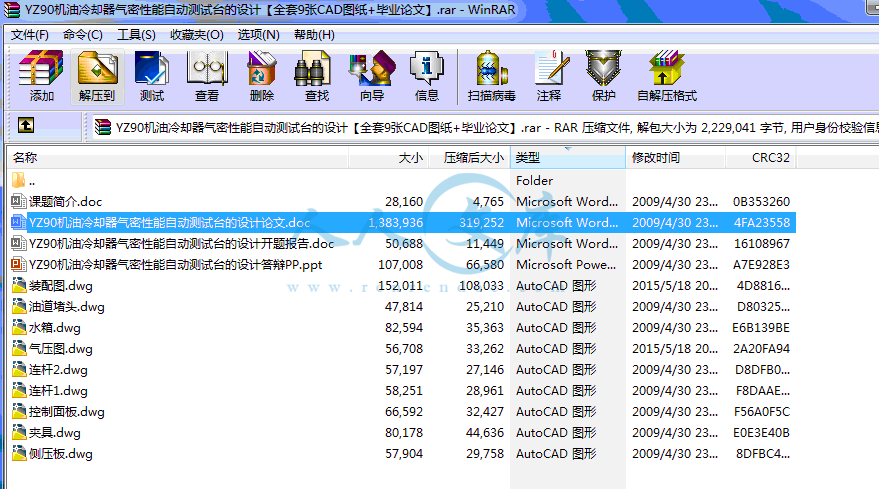Click the DWG icon of 夹具.dwg
Image resolution: width=879 pixels, height=489 pixels.
pyautogui.click(x=19, y=432)
